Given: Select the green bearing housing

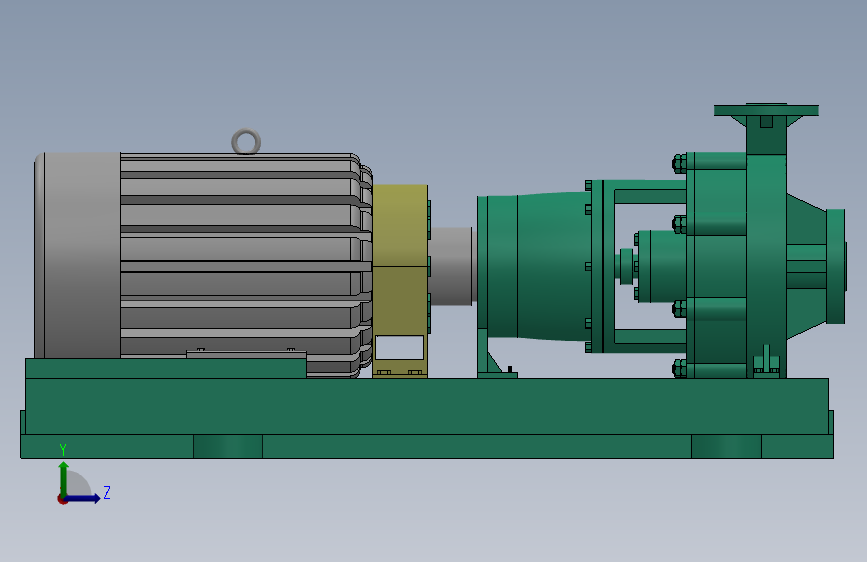Looking at the screenshot, I should point(534,266).
